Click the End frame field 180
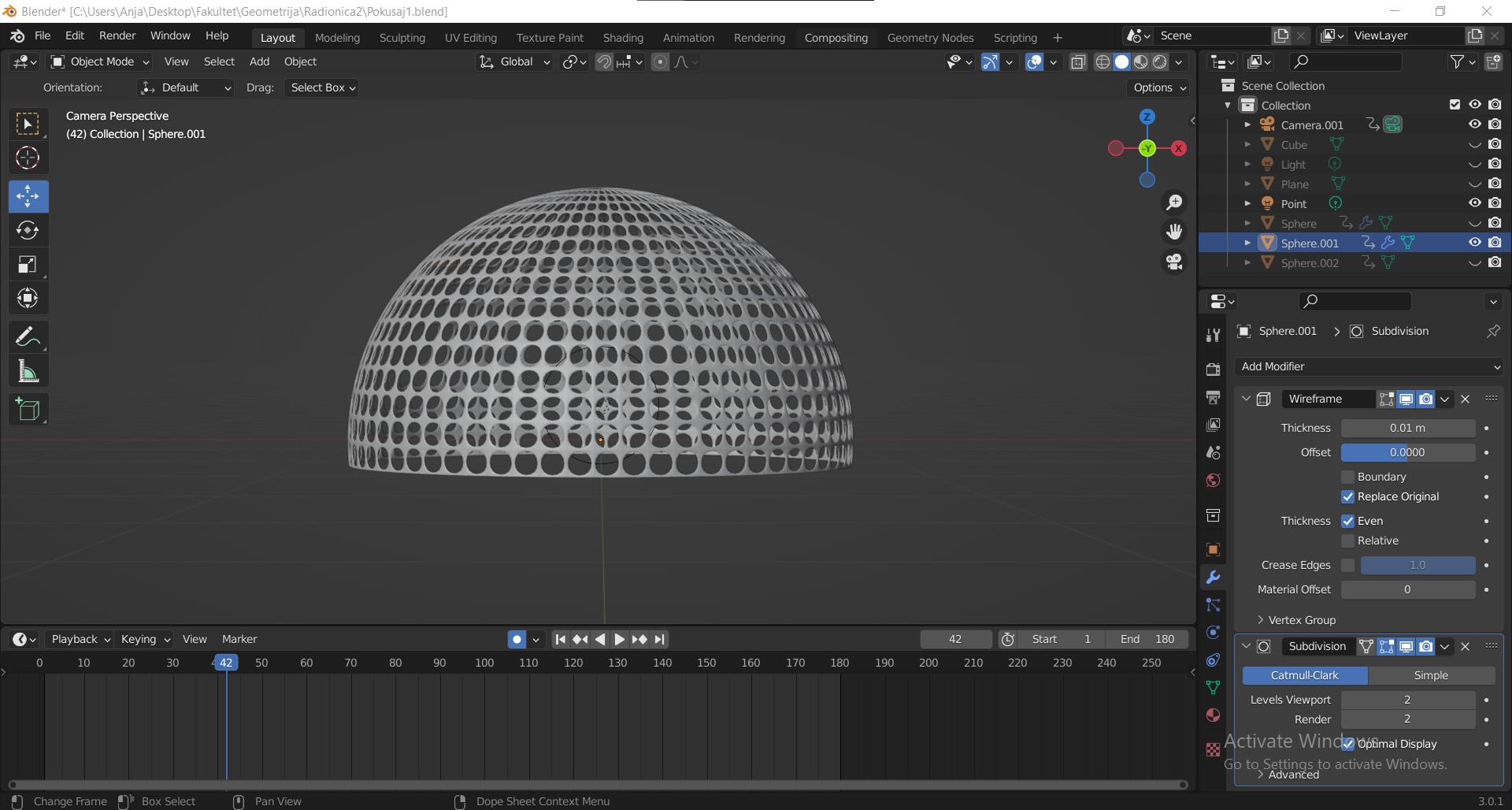Image resolution: width=1512 pixels, height=810 pixels. (x=1147, y=639)
